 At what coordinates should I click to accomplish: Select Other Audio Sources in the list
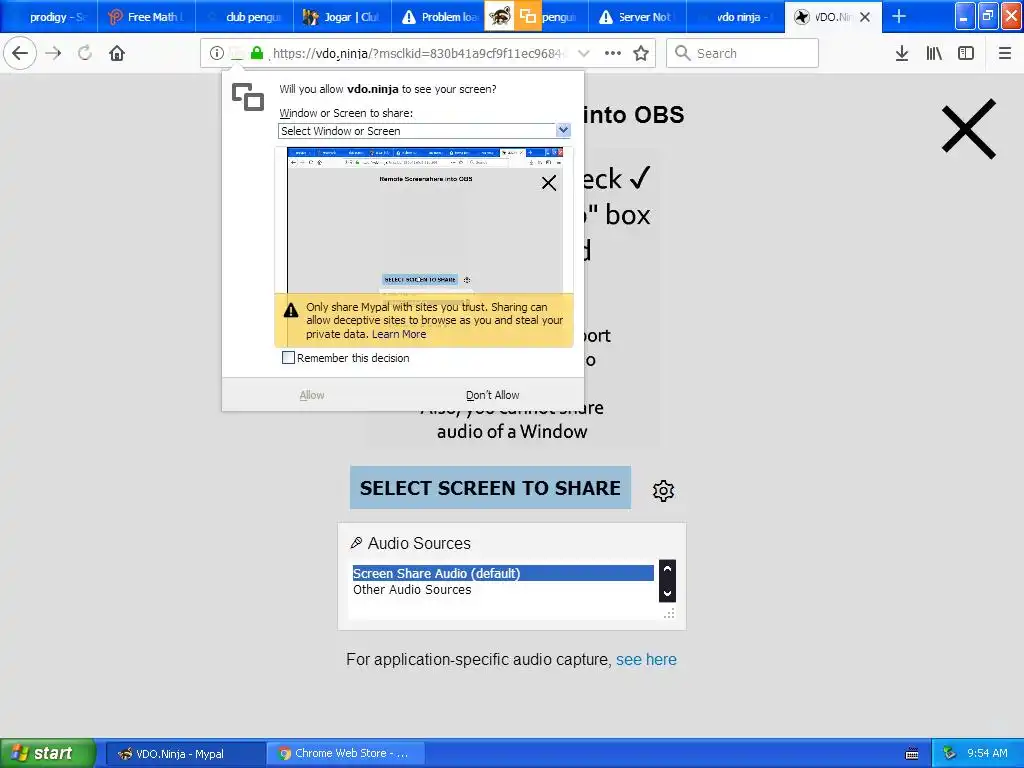(503, 590)
